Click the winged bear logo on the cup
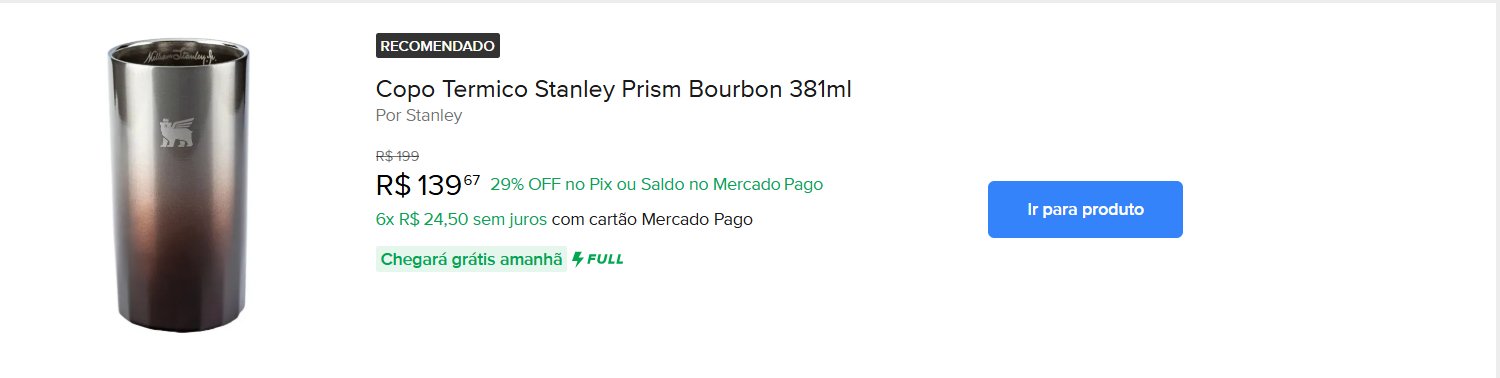The image size is (1500, 378). (x=176, y=133)
